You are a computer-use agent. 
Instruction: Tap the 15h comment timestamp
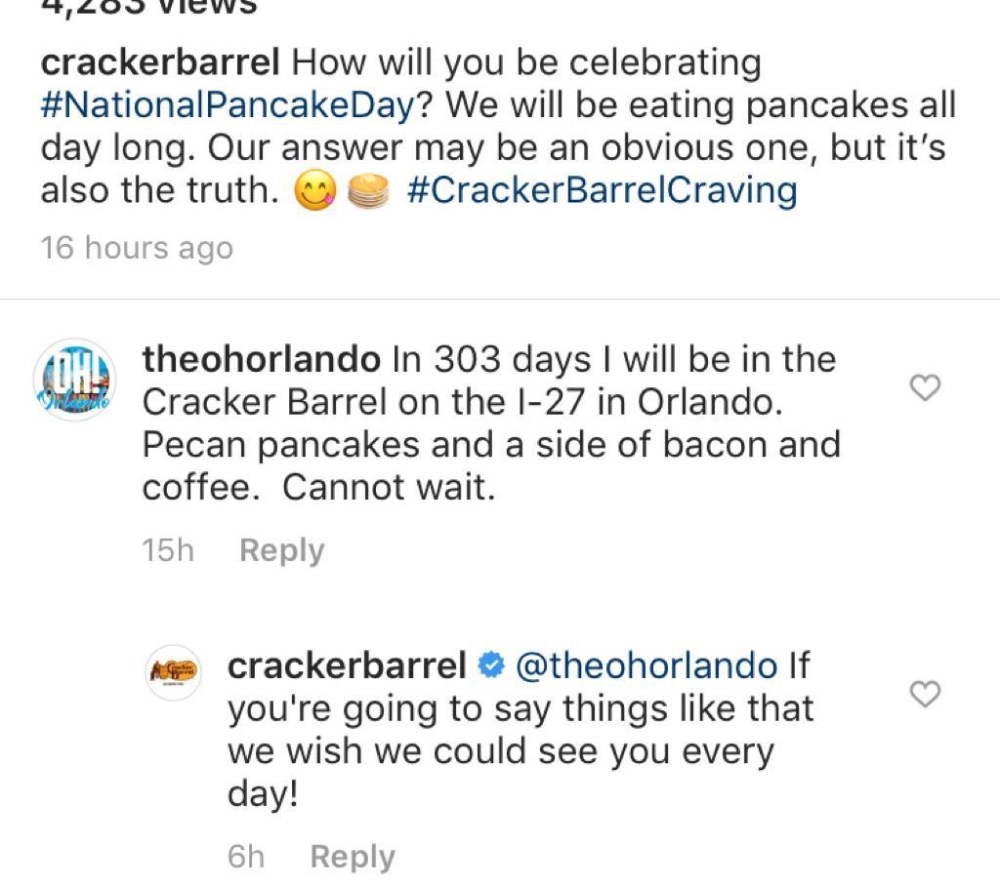pos(167,551)
